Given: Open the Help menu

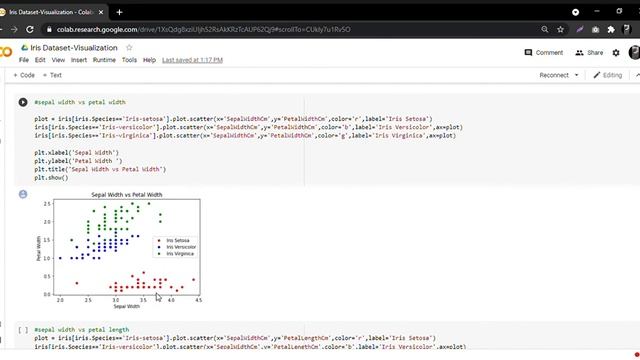Looking at the screenshot, I should pyautogui.click(x=149, y=60).
